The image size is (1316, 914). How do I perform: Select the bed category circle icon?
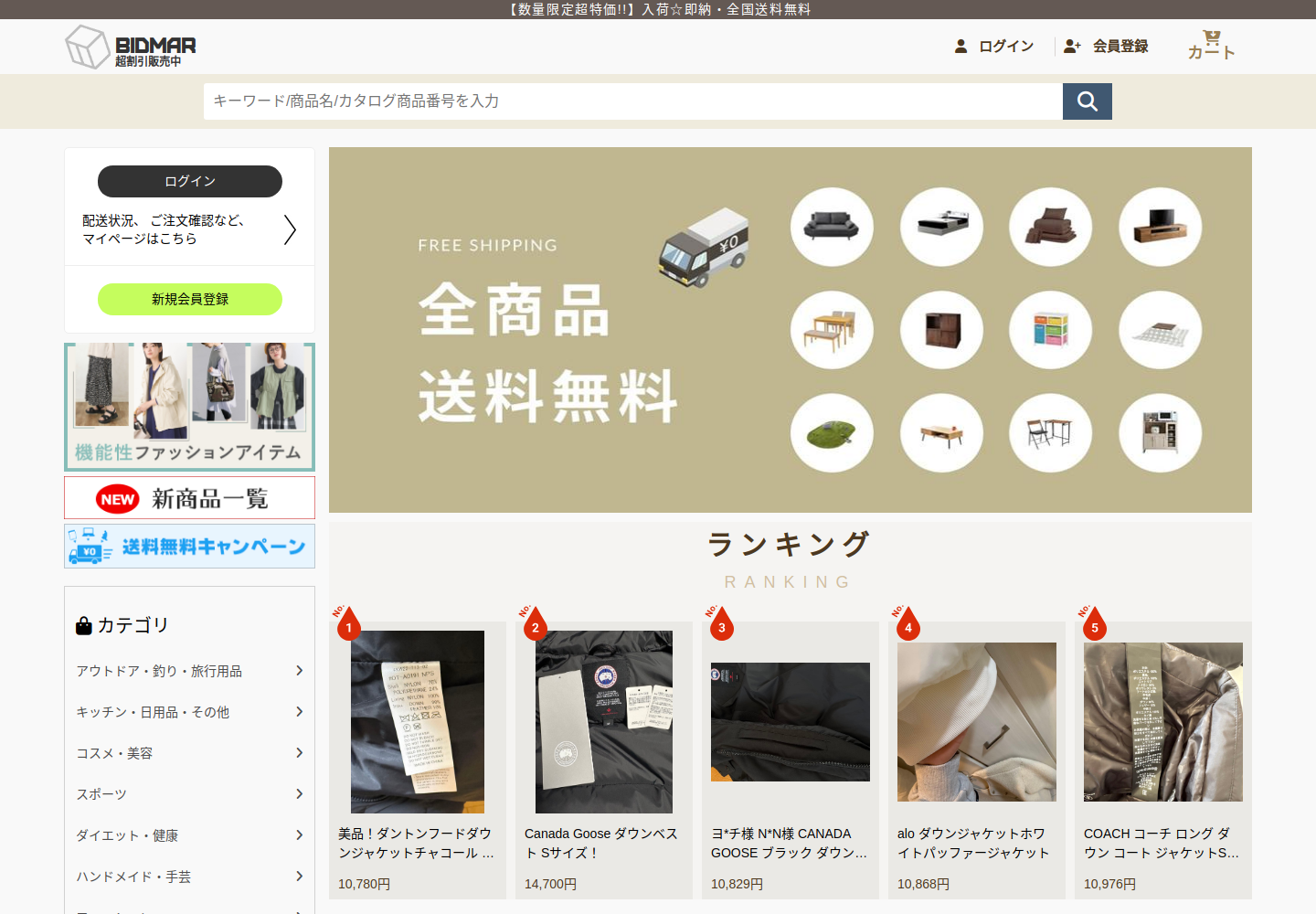(941, 227)
